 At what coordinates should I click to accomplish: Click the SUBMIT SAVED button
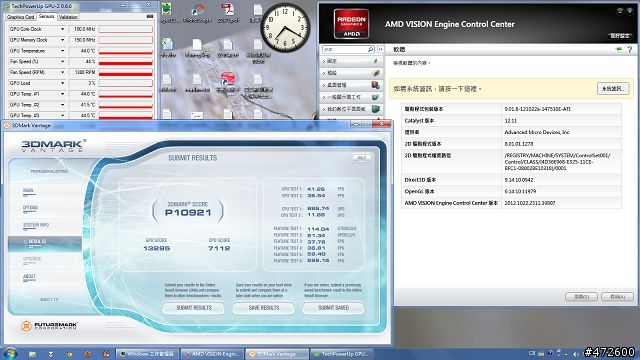[x=333, y=308]
